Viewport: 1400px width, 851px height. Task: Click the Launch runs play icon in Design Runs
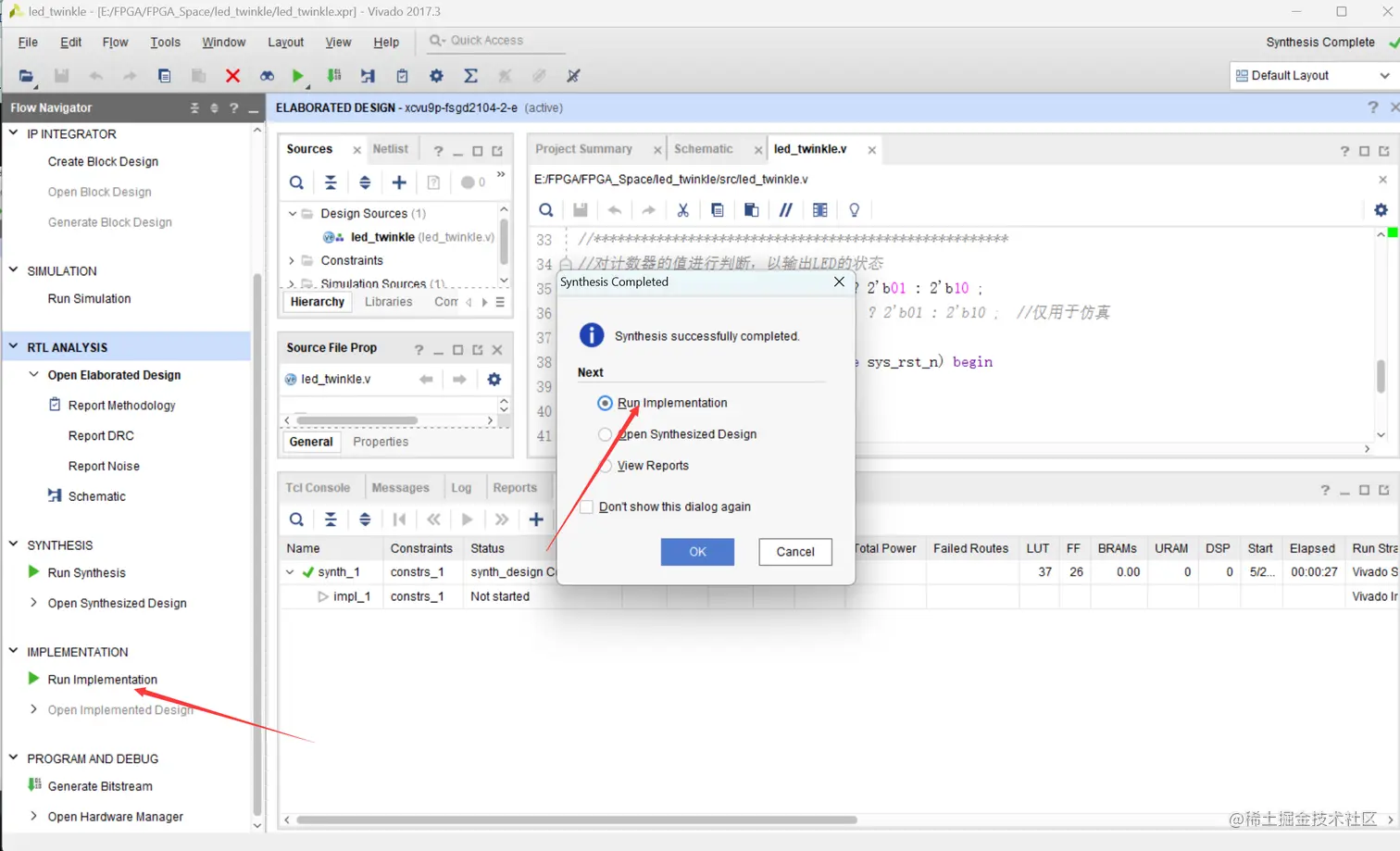468,519
